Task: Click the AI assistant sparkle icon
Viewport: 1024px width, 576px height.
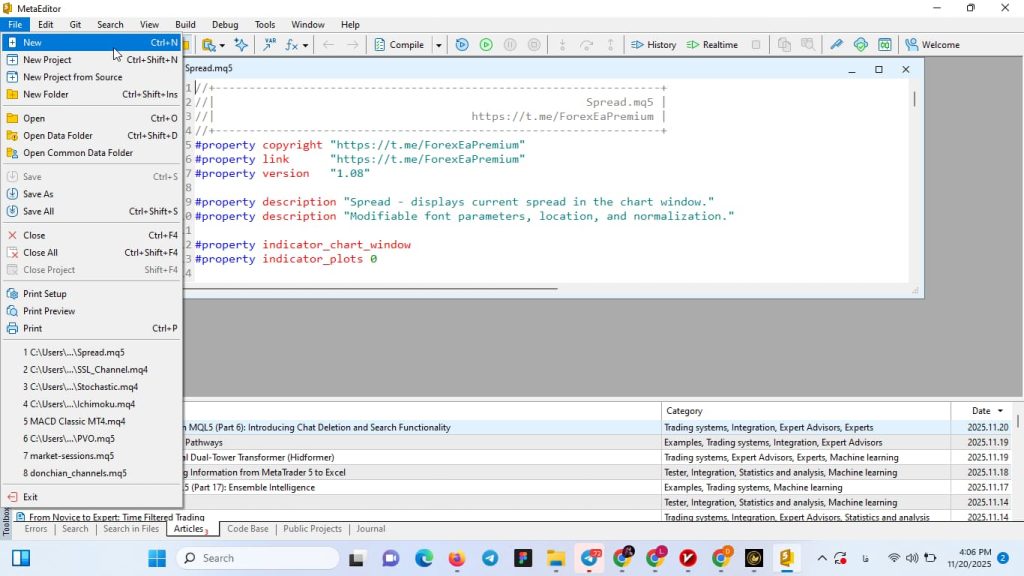Action: click(x=241, y=44)
